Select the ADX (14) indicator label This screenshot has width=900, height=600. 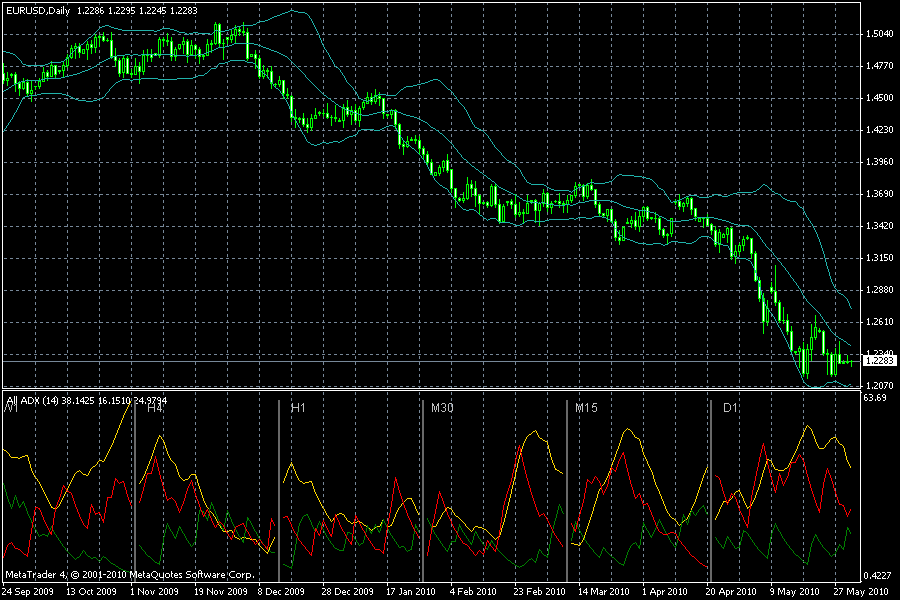39,401
